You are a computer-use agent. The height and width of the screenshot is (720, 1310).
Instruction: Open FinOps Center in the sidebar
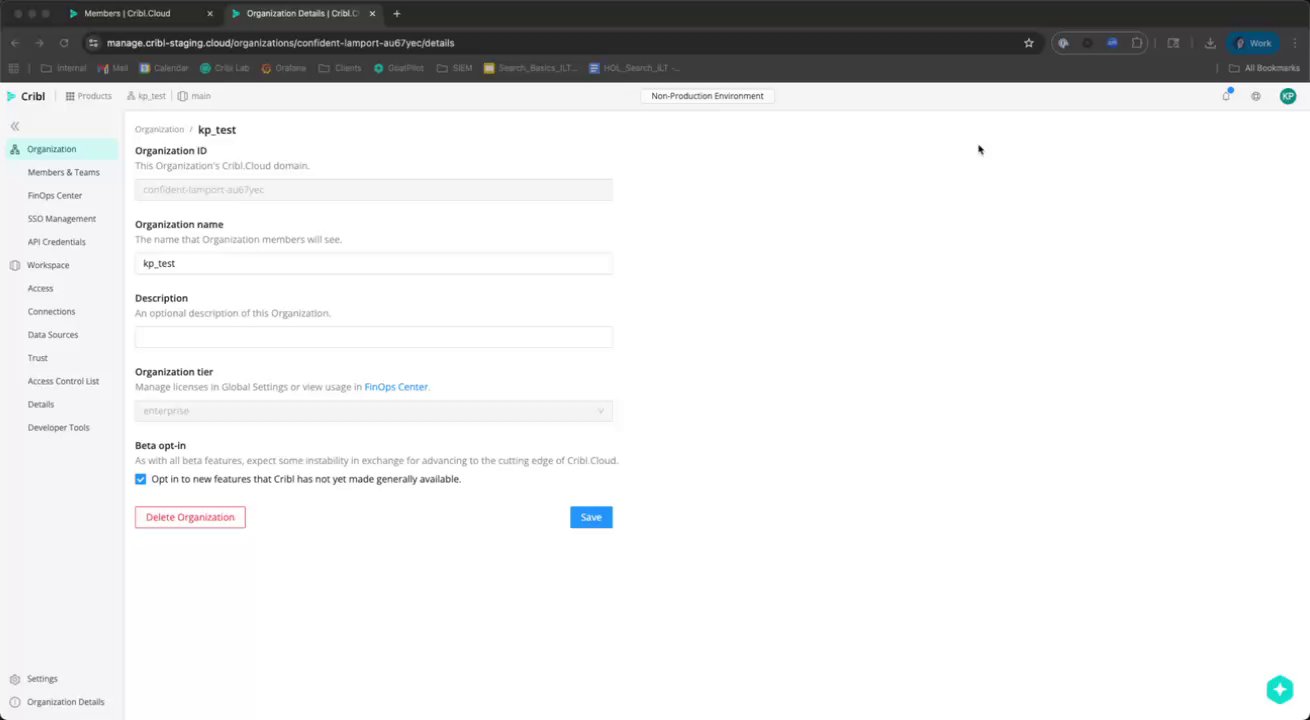coord(55,196)
